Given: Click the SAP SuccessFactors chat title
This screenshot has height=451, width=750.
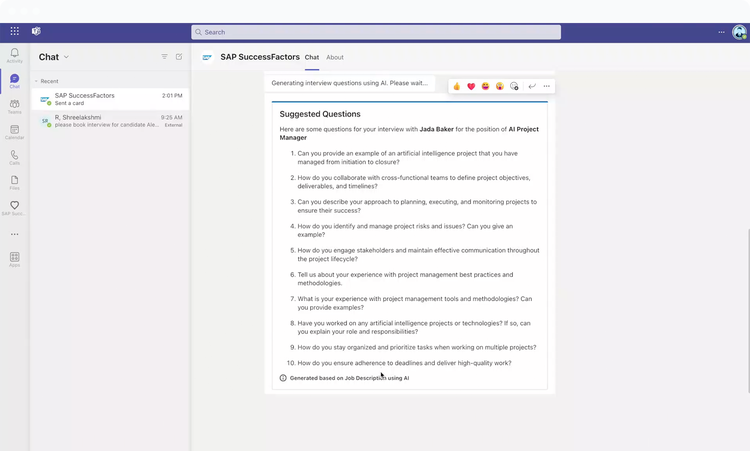Looking at the screenshot, I should coord(260,57).
